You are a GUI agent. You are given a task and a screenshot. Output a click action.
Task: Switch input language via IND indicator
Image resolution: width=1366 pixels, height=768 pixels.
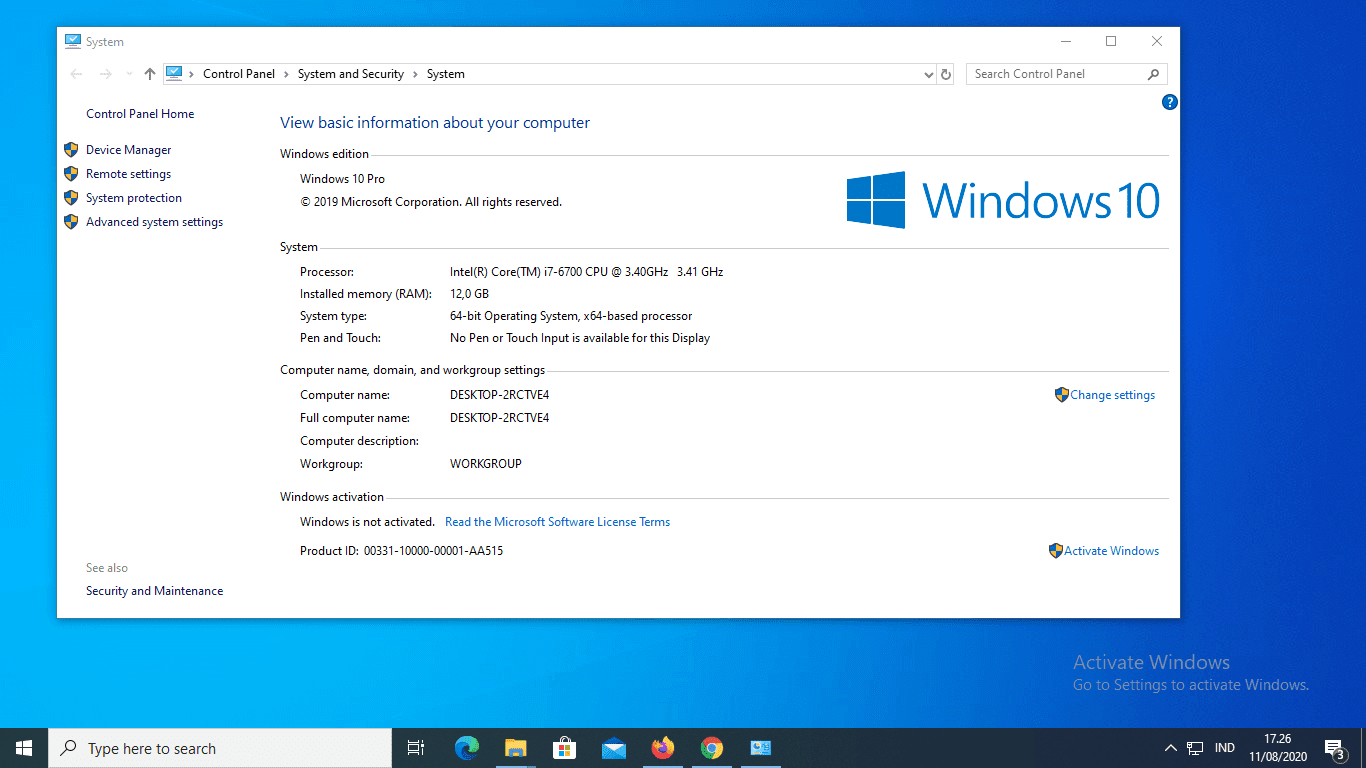1225,748
